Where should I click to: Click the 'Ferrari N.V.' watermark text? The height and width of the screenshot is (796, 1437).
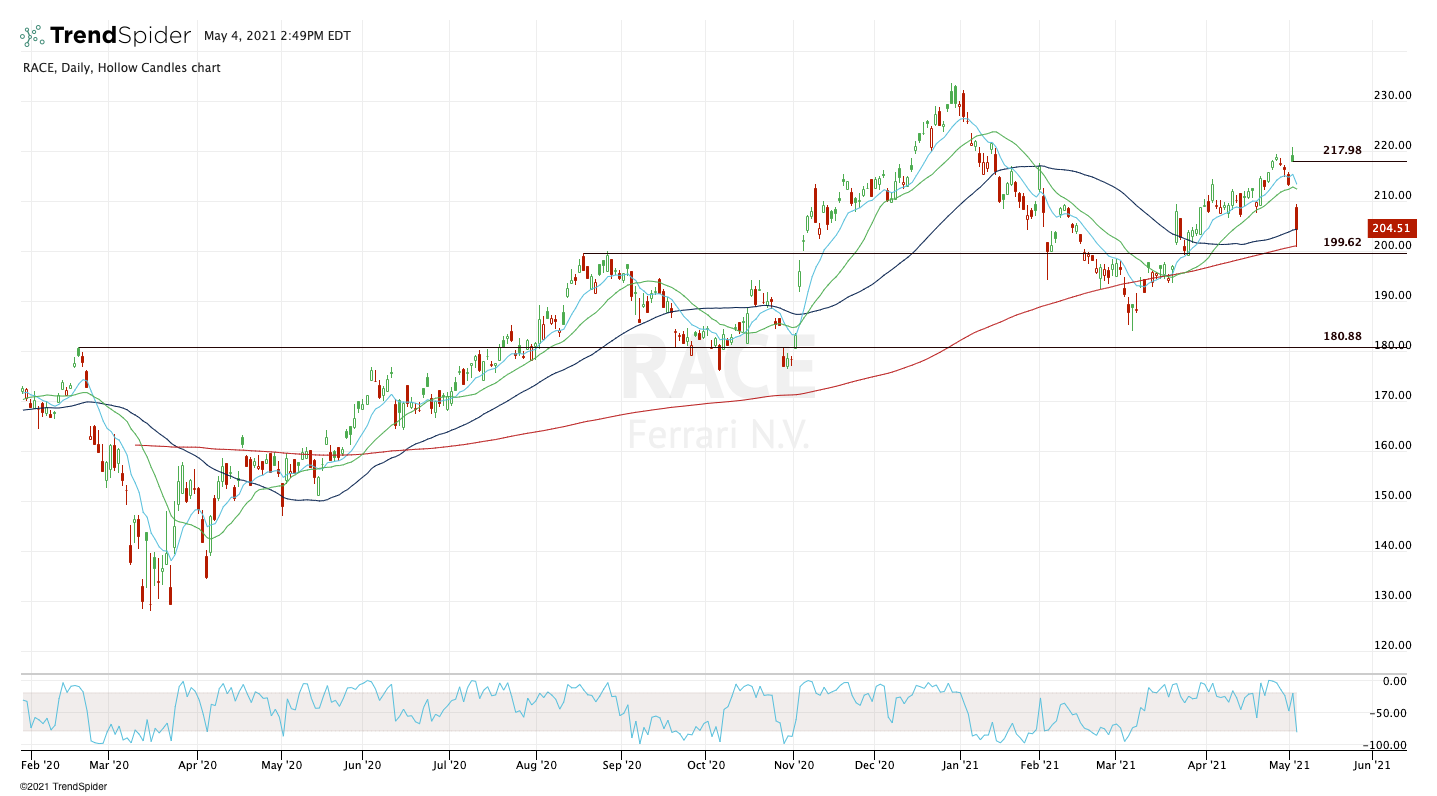(x=717, y=433)
